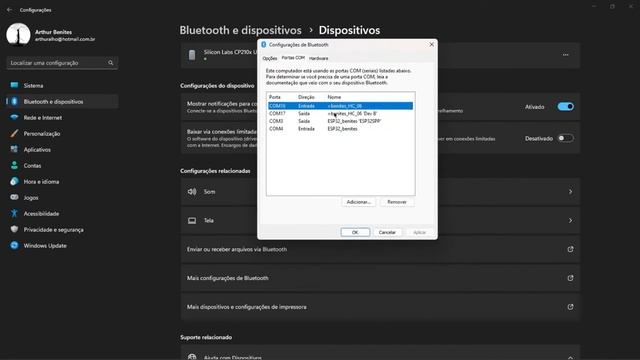
Task: Click the Cancelar button
Action: tap(387, 232)
